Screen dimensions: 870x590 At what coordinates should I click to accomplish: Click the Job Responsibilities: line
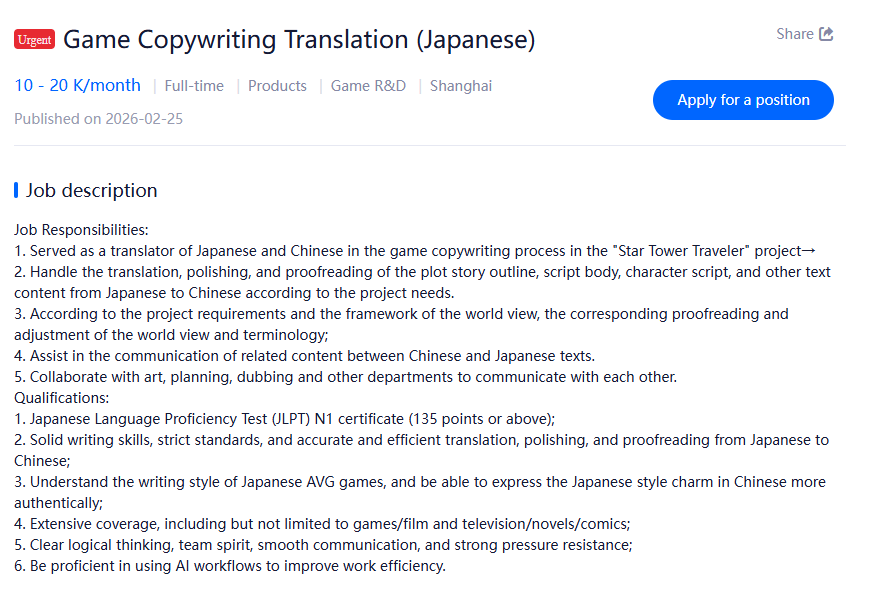(x=82, y=230)
